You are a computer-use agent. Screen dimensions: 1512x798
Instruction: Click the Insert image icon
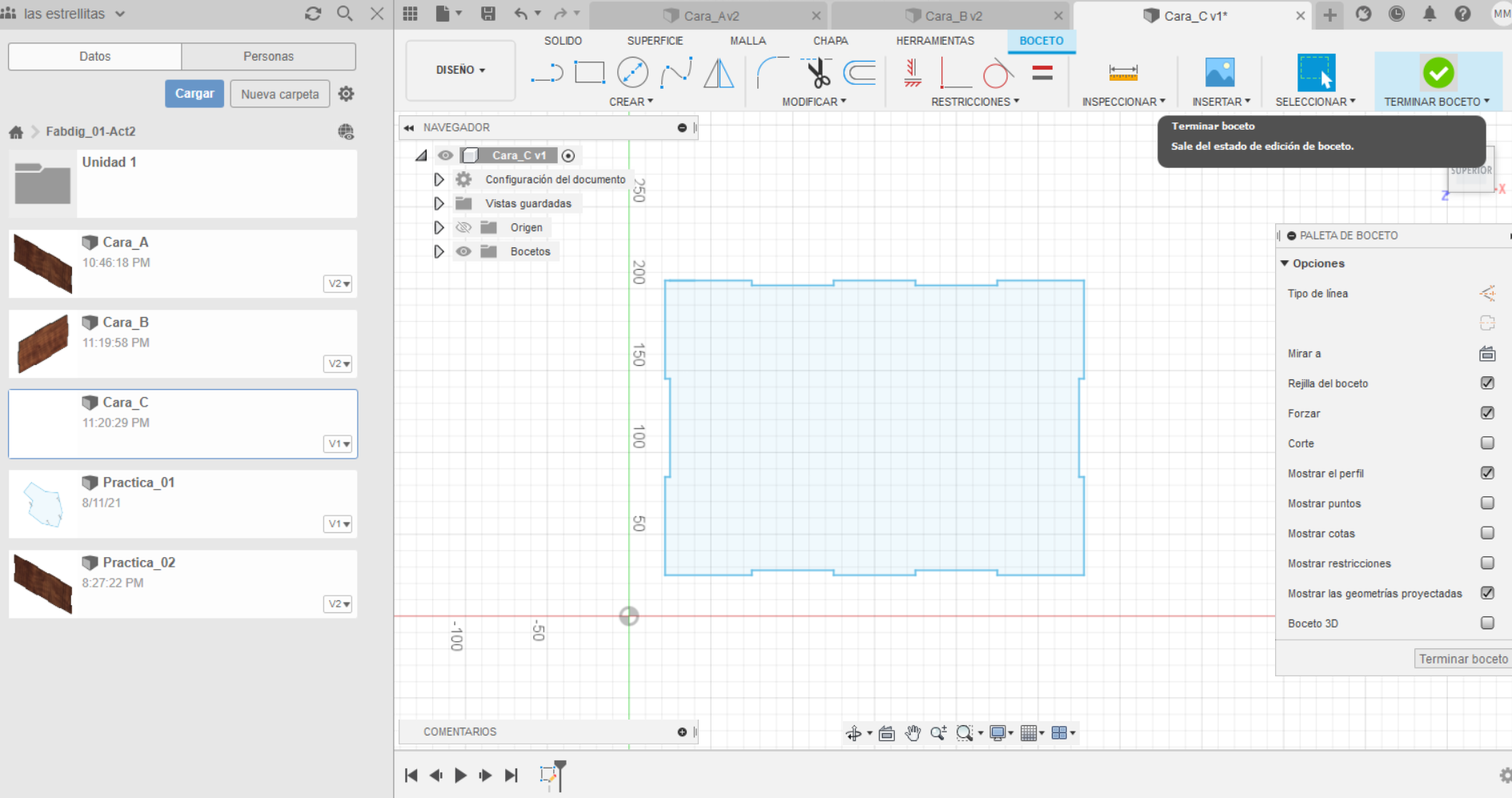click(1220, 73)
